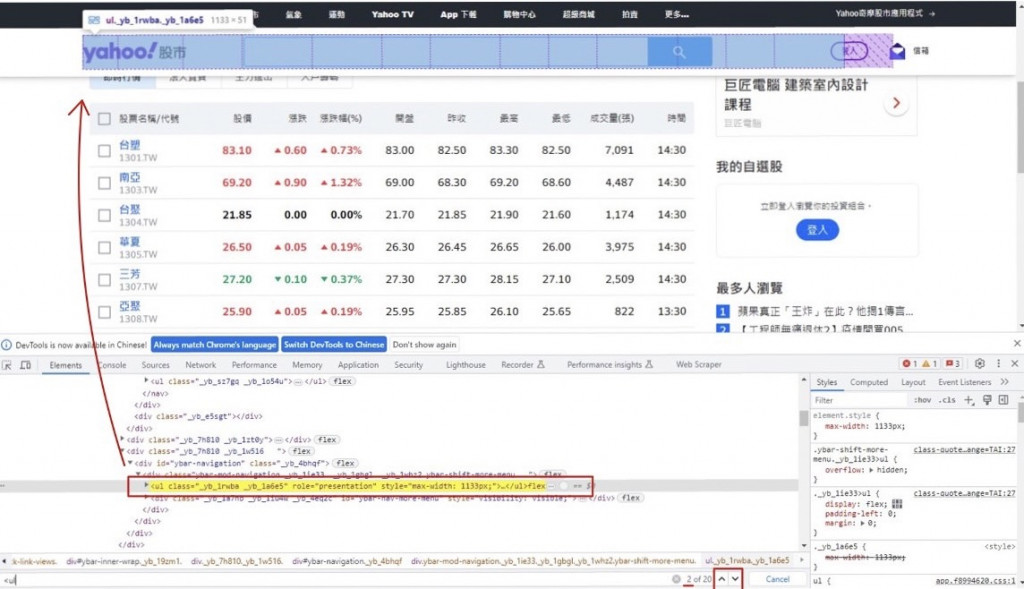1024x589 pixels.
Task: Click the Yahoo 股市 logo
Action: coord(135,52)
